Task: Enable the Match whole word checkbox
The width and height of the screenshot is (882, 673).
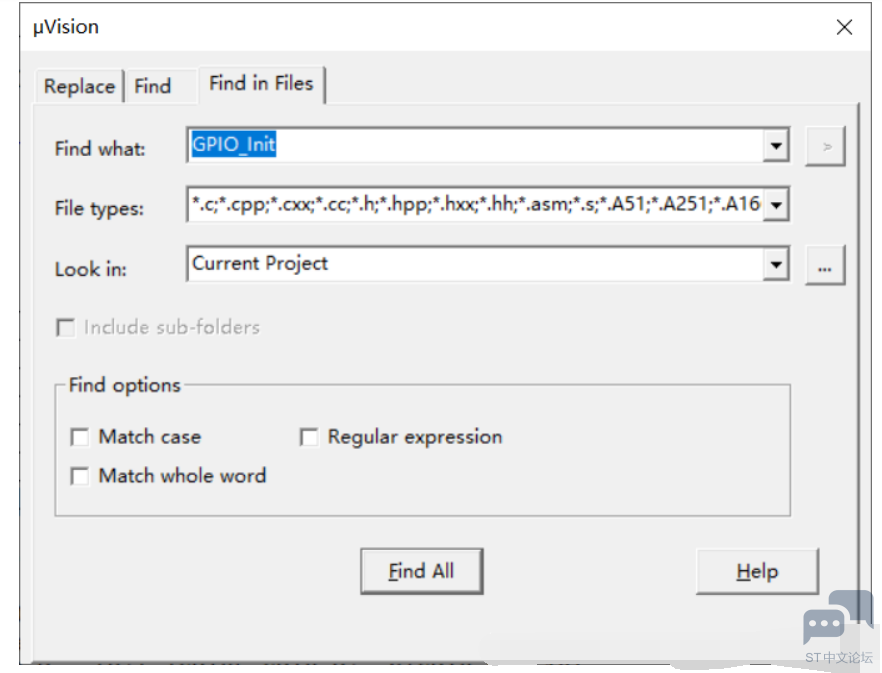Action: (79, 476)
